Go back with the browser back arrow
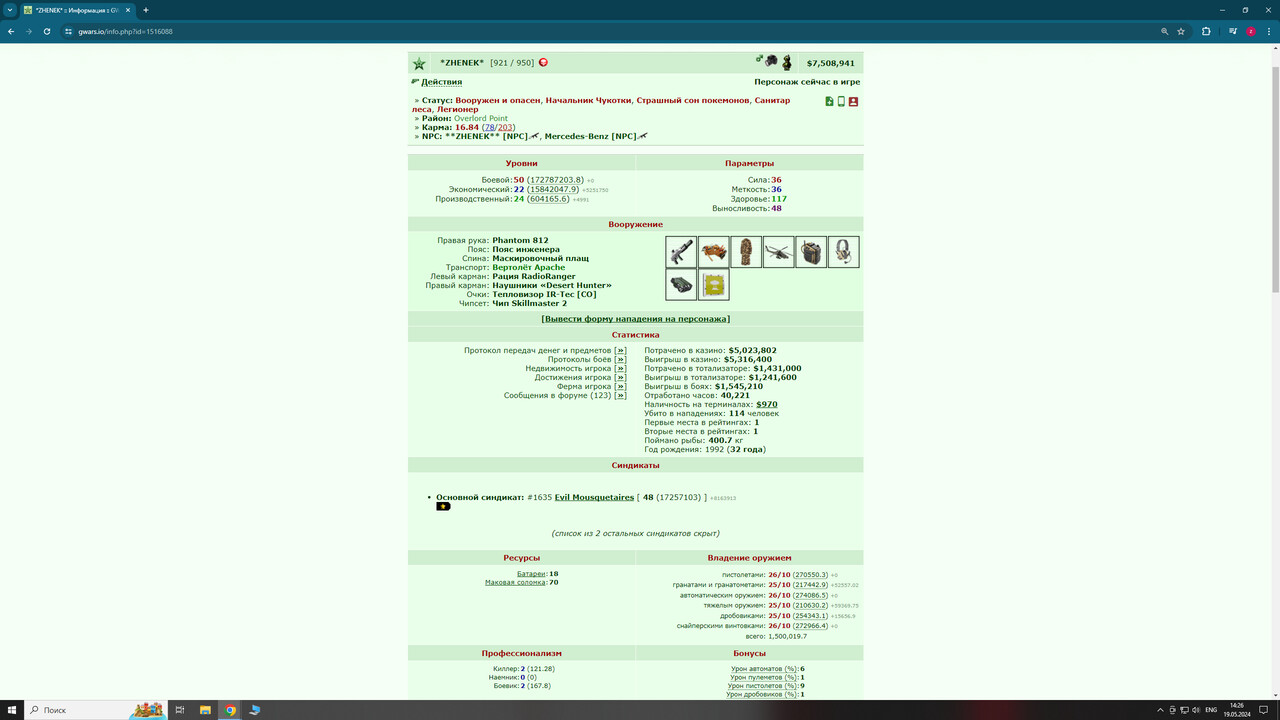Viewport: 1280px width, 720px height. click(11, 31)
